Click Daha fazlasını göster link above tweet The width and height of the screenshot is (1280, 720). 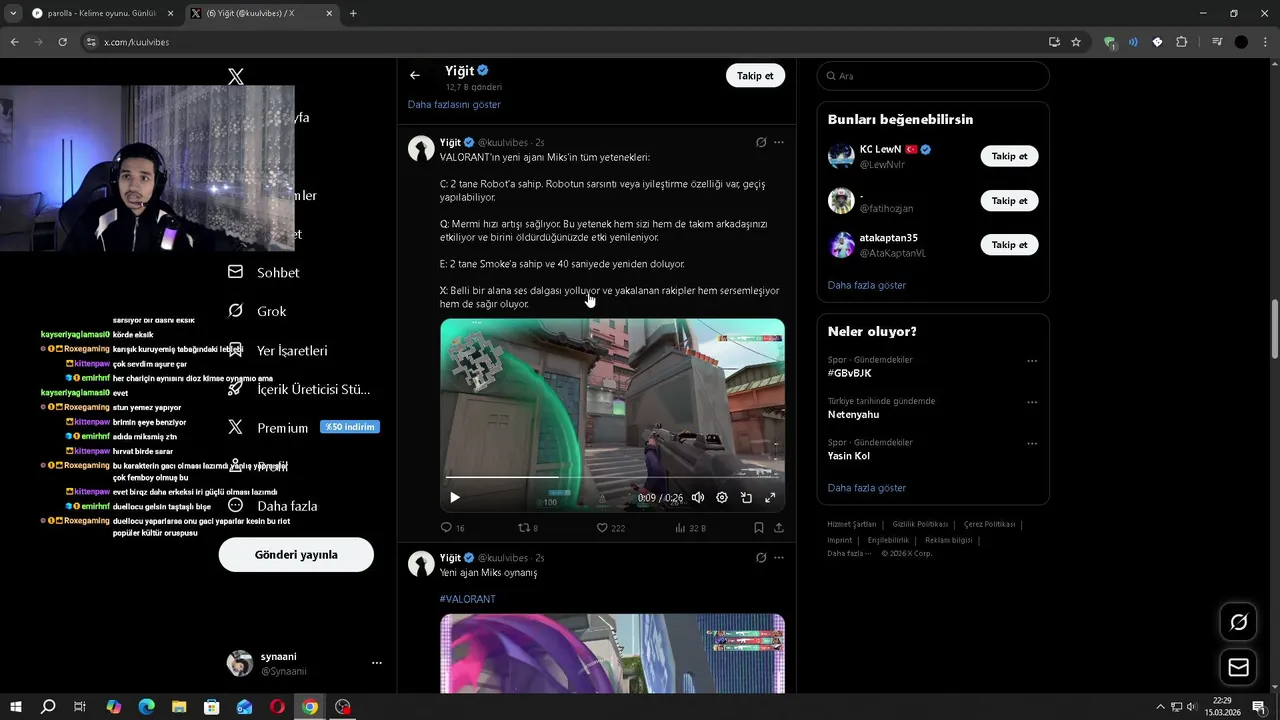454,105
